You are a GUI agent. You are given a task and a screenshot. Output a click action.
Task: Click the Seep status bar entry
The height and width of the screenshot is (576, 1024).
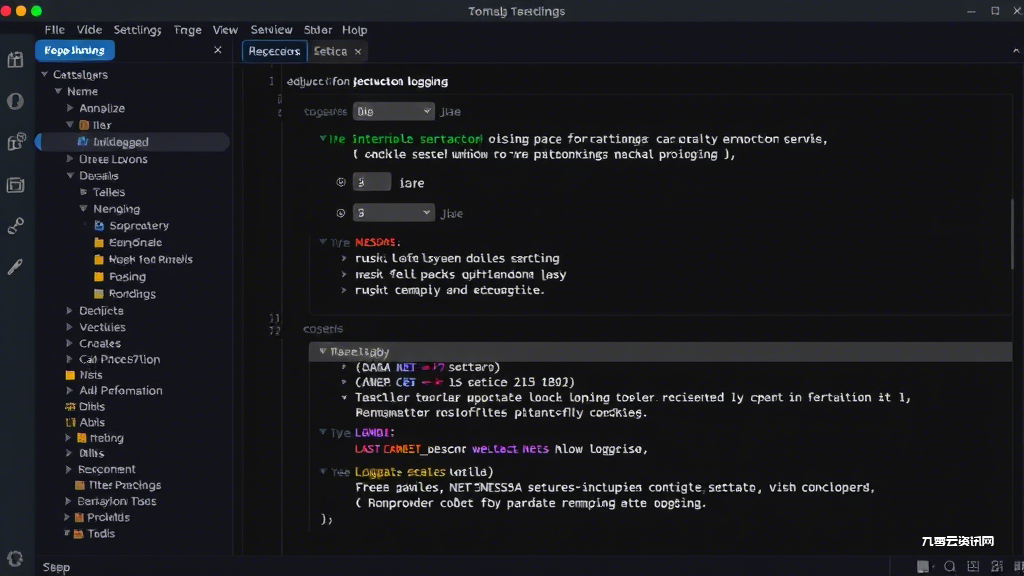pos(56,568)
